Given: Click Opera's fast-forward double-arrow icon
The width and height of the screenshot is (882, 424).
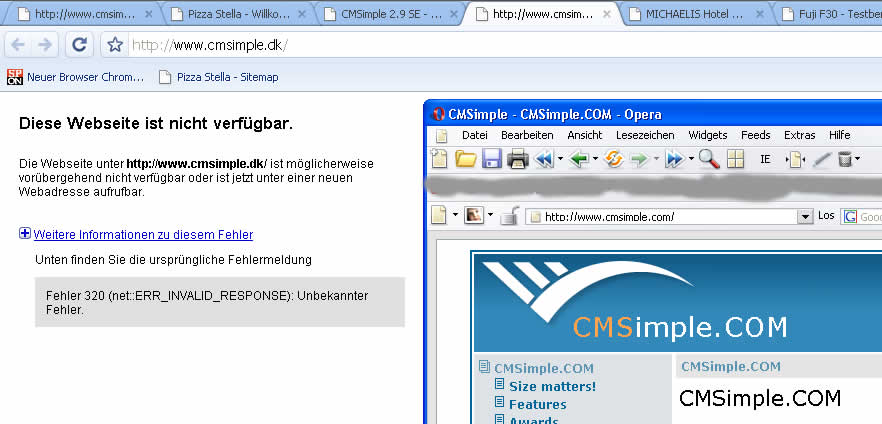Looking at the screenshot, I should point(674,160).
